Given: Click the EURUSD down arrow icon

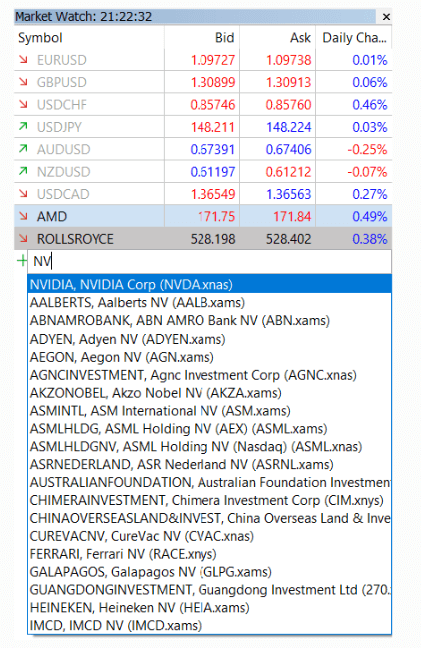Looking at the screenshot, I should (x=23, y=60).
